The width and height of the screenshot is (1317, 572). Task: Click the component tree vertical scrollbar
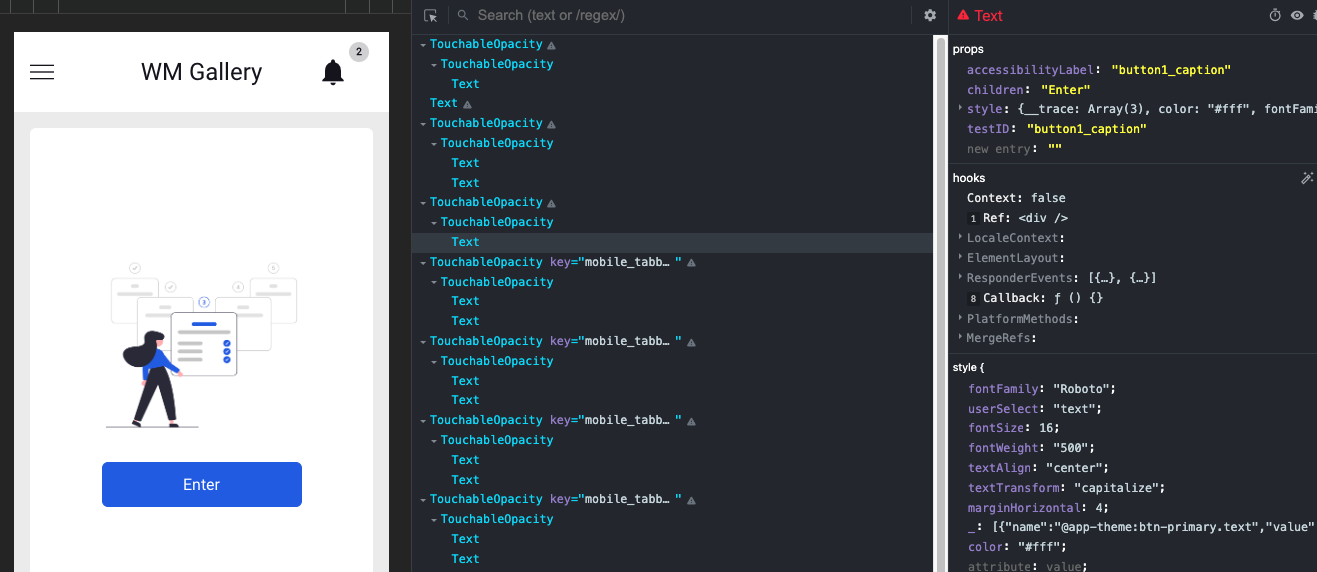pos(940,300)
